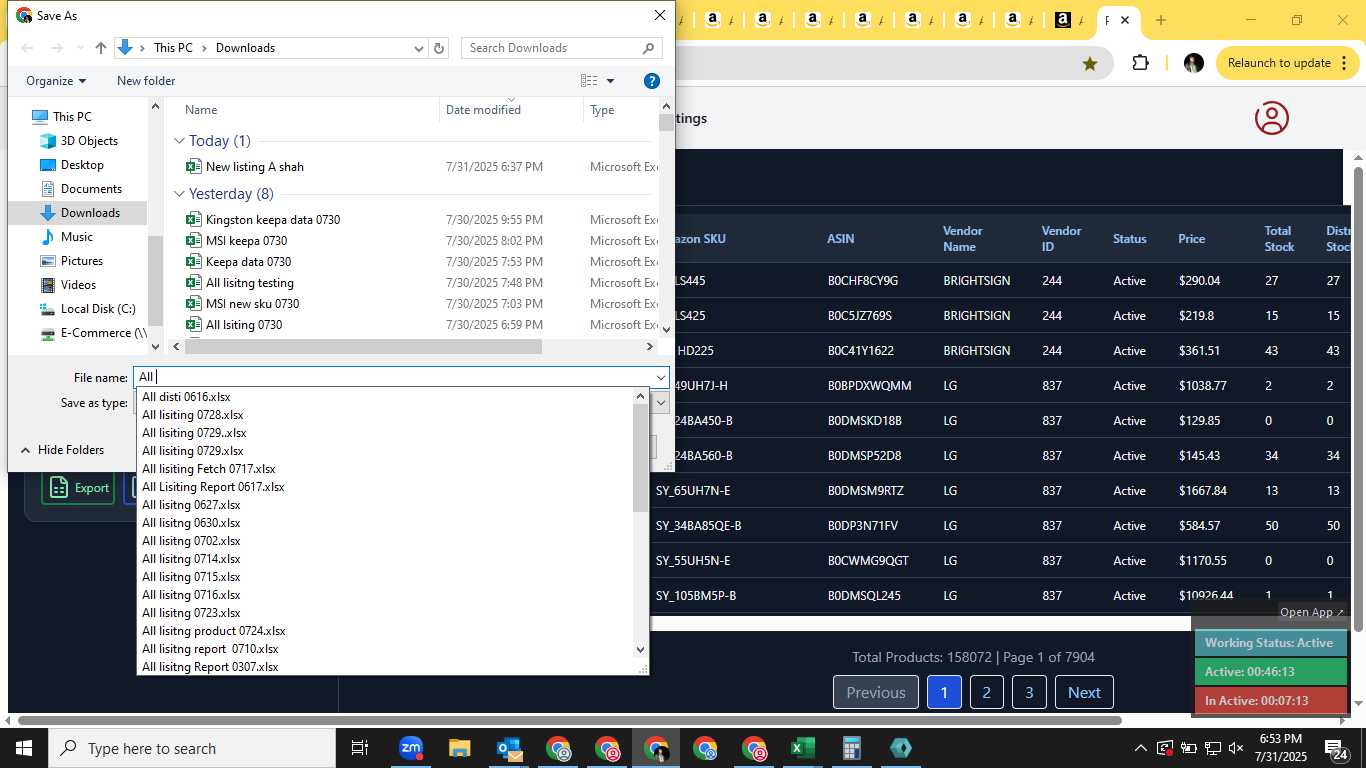Open Chrome three-dot menu
Screen dimensions: 1366x768
click(1344, 63)
